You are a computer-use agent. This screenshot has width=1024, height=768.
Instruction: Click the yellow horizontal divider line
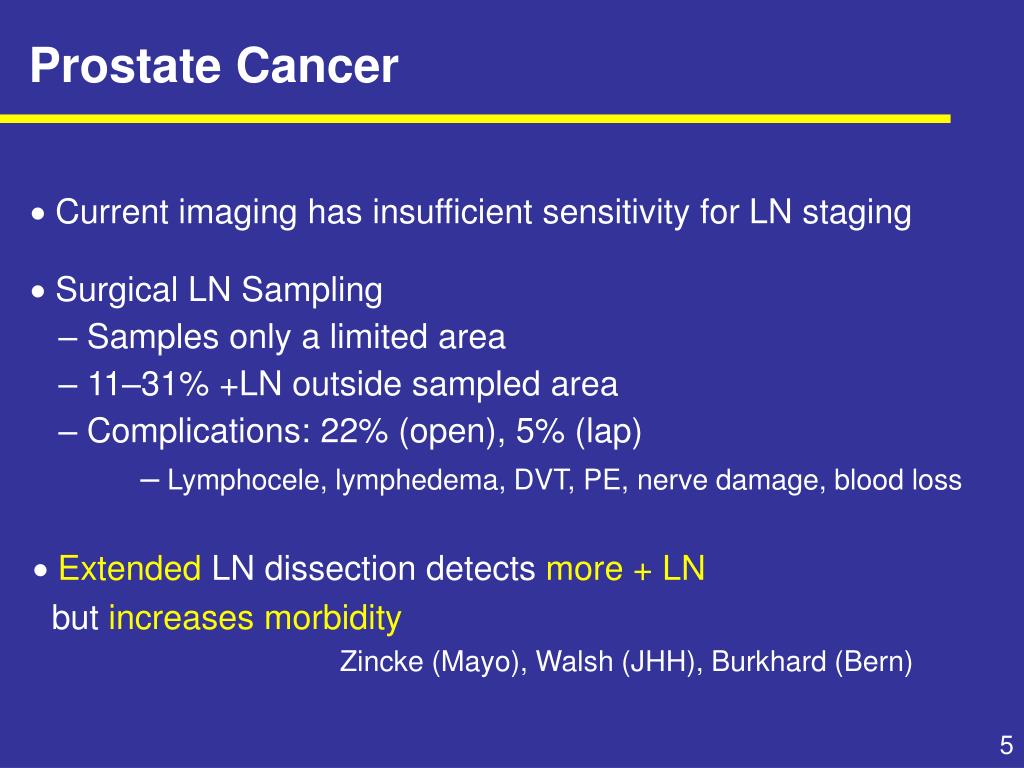point(475,119)
